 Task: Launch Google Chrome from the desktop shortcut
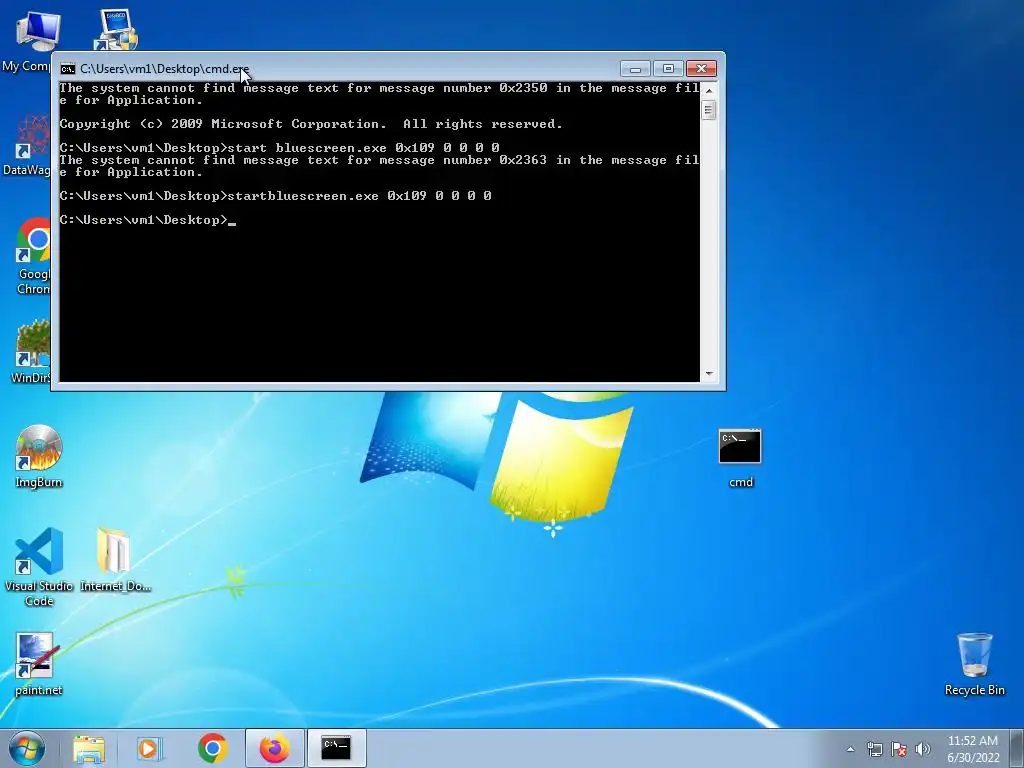[33, 256]
